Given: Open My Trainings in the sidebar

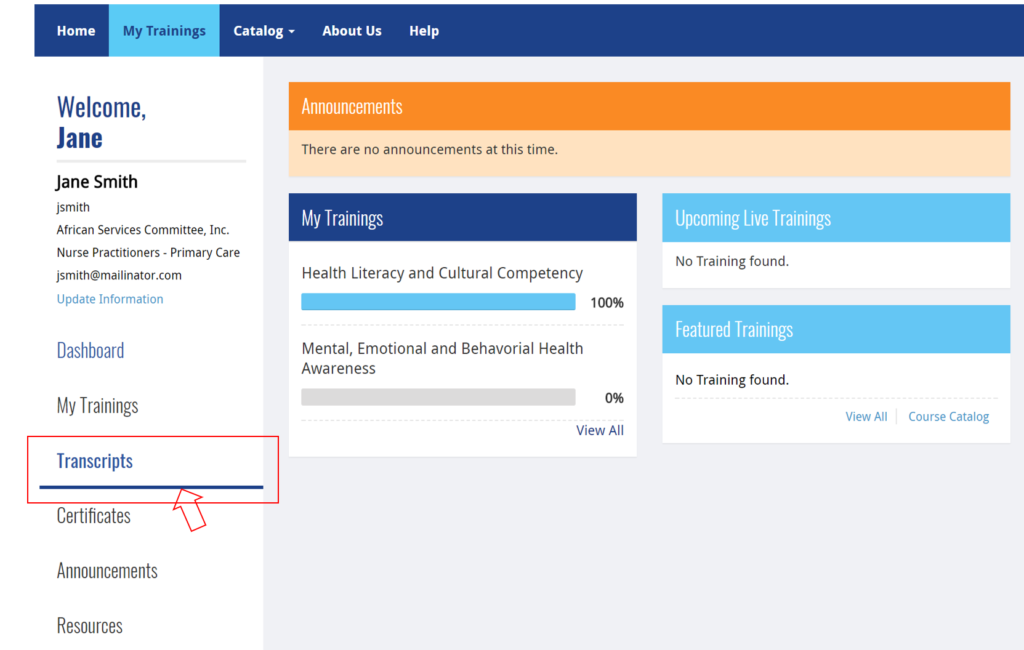Looking at the screenshot, I should coord(97,405).
